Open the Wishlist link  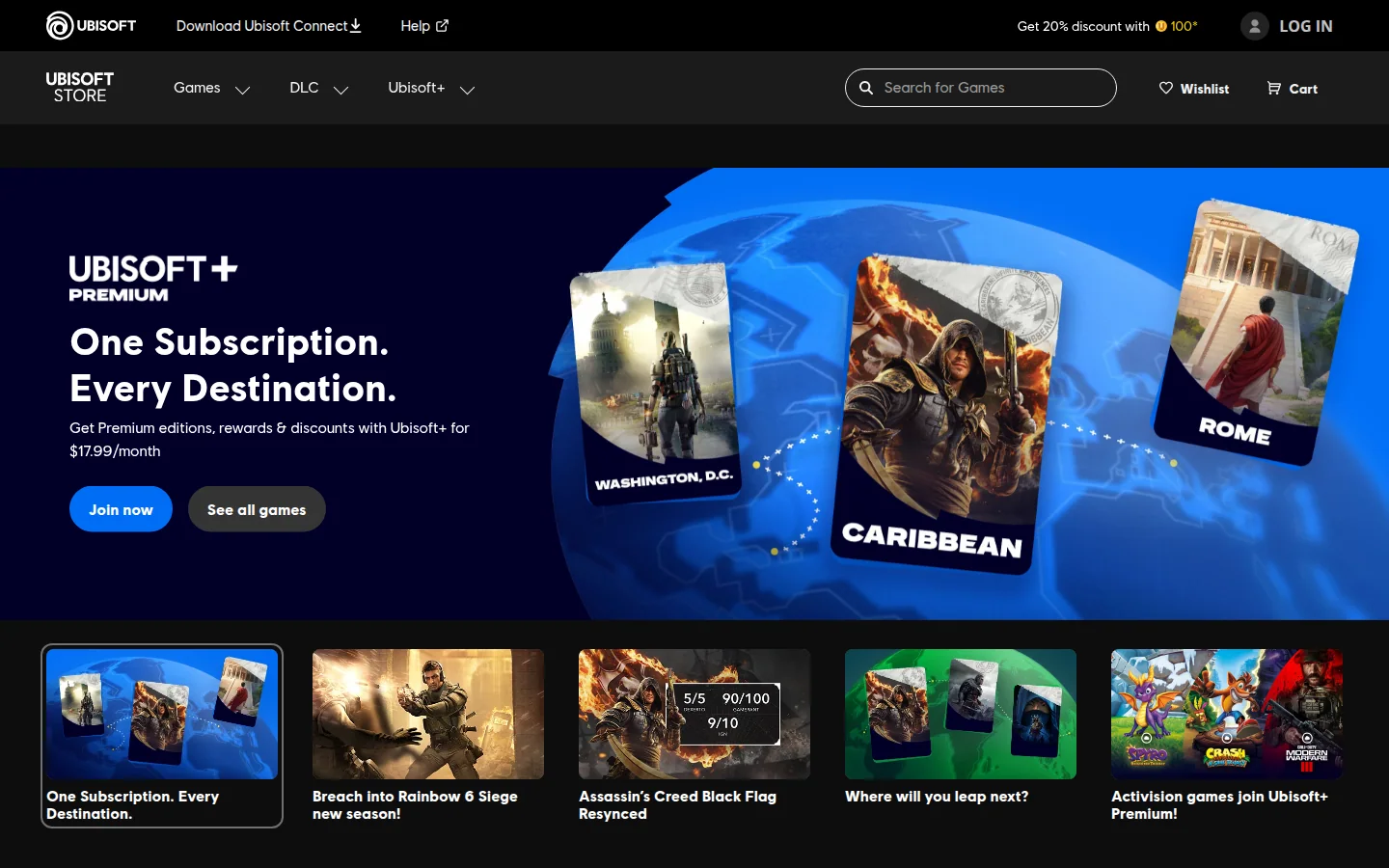[x=1194, y=88]
